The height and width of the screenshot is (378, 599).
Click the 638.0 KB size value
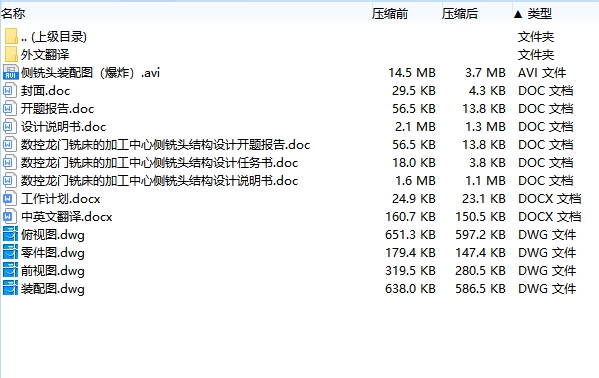(x=410, y=289)
